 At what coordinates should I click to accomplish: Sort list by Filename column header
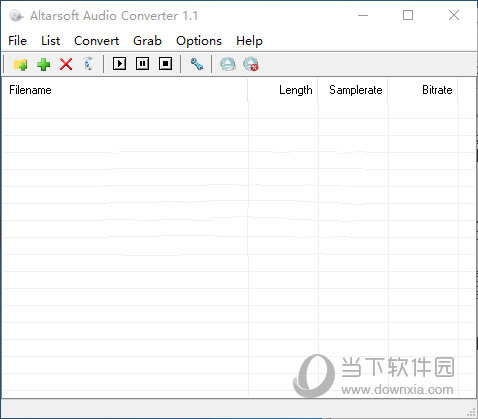(125, 90)
